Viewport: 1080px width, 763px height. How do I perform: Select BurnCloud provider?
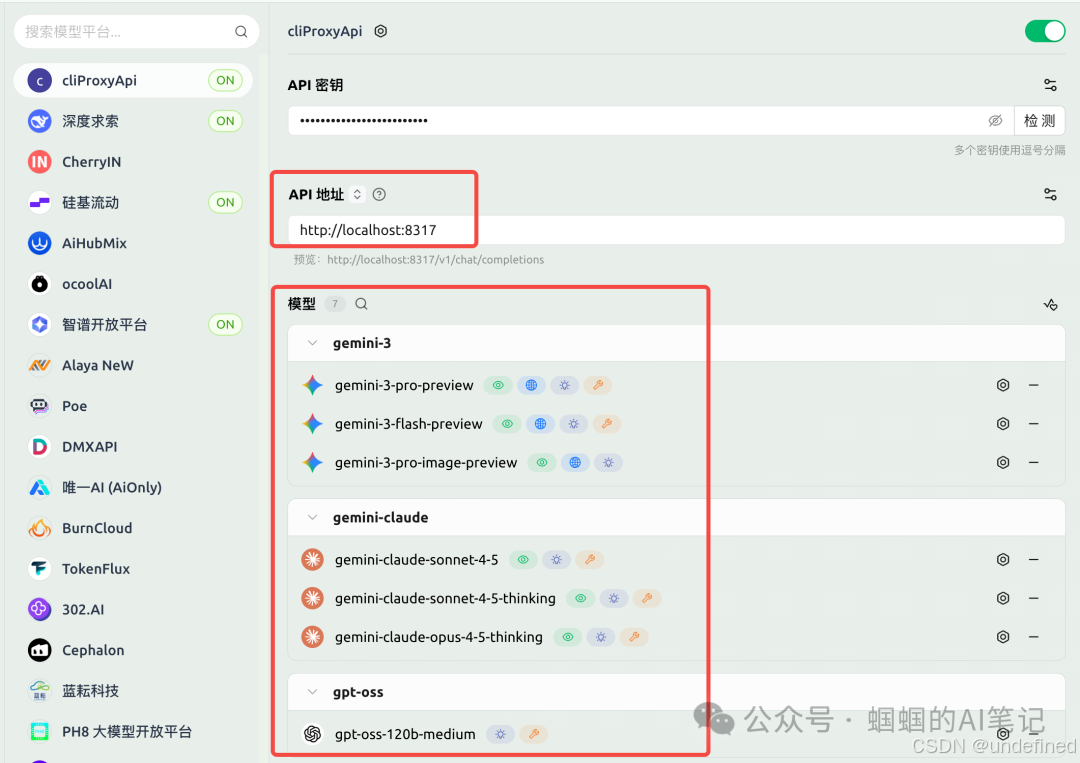point(133,527)
